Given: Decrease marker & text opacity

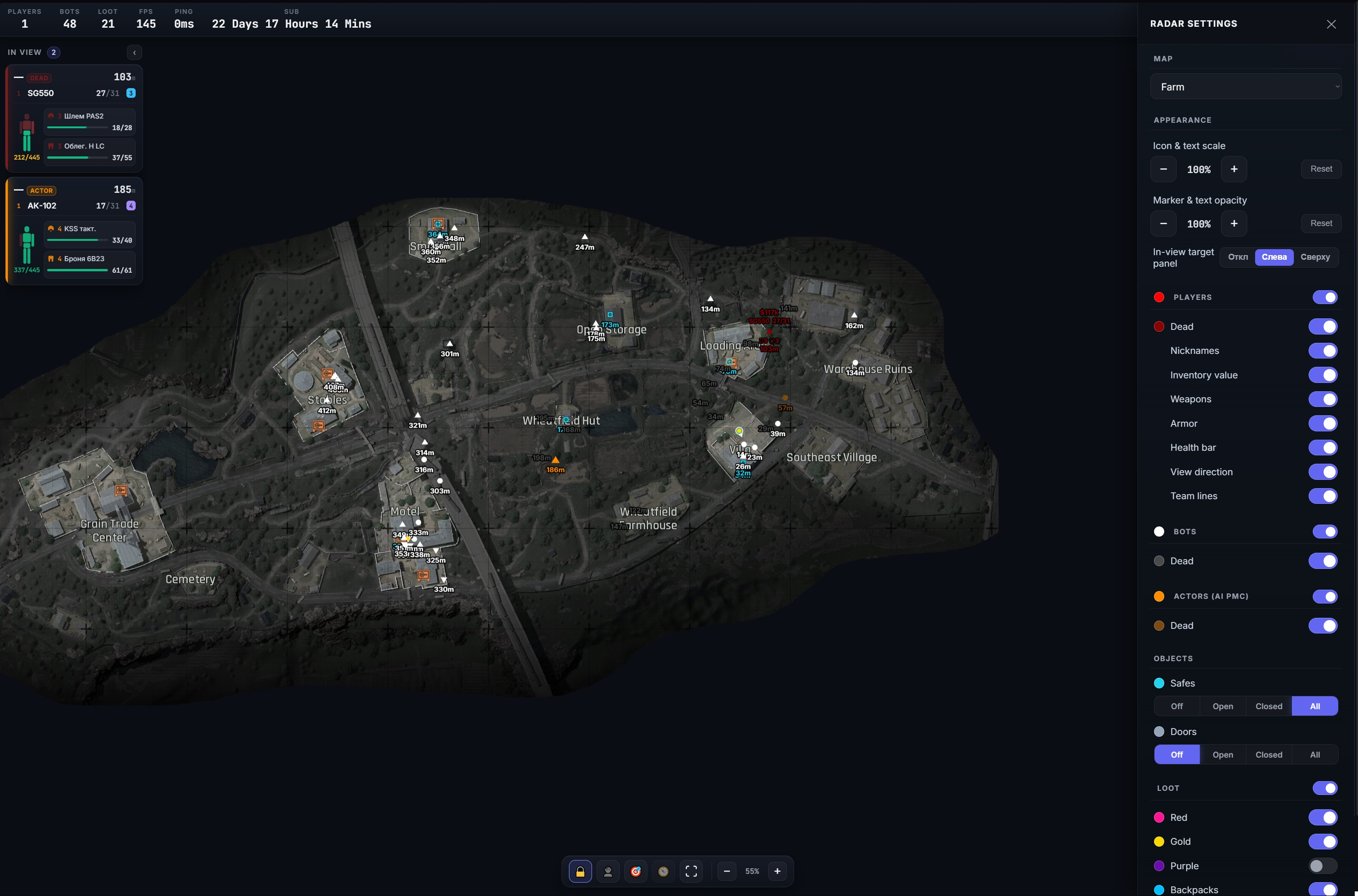Looking at the screenshot, I should coord(1163,223).
